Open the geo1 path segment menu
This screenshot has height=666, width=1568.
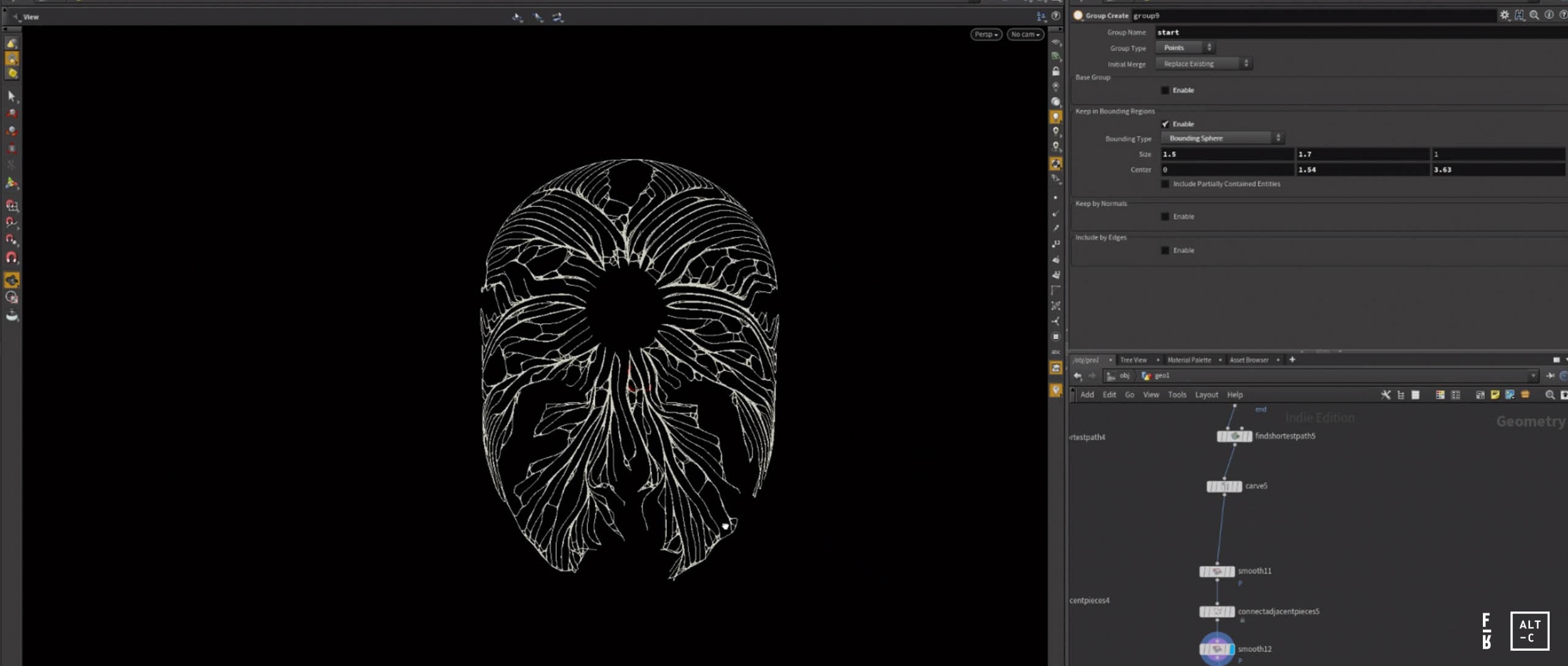click(1156, 376)
